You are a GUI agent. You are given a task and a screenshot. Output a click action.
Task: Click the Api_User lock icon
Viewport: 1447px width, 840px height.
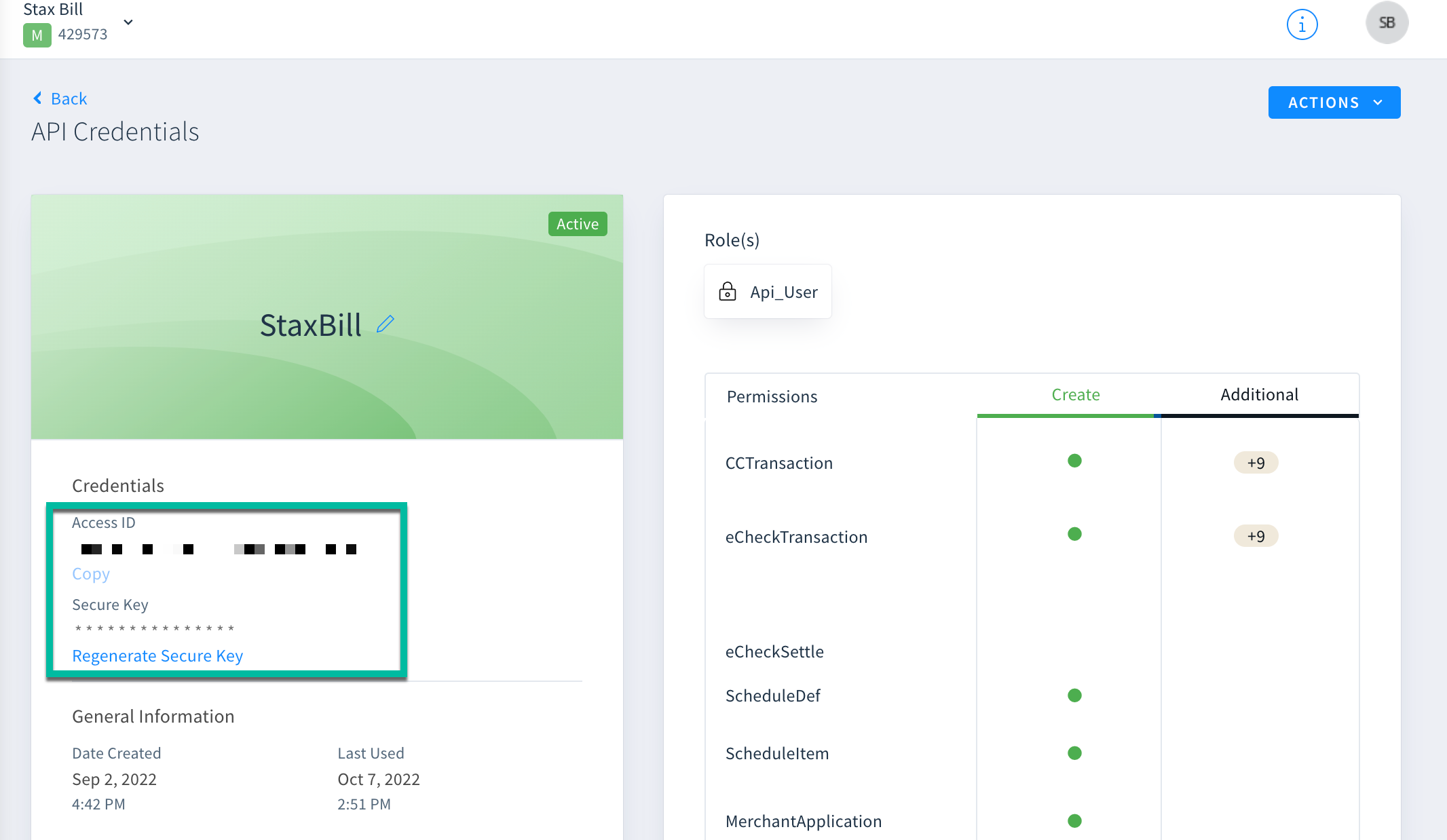tap(727, 292)
